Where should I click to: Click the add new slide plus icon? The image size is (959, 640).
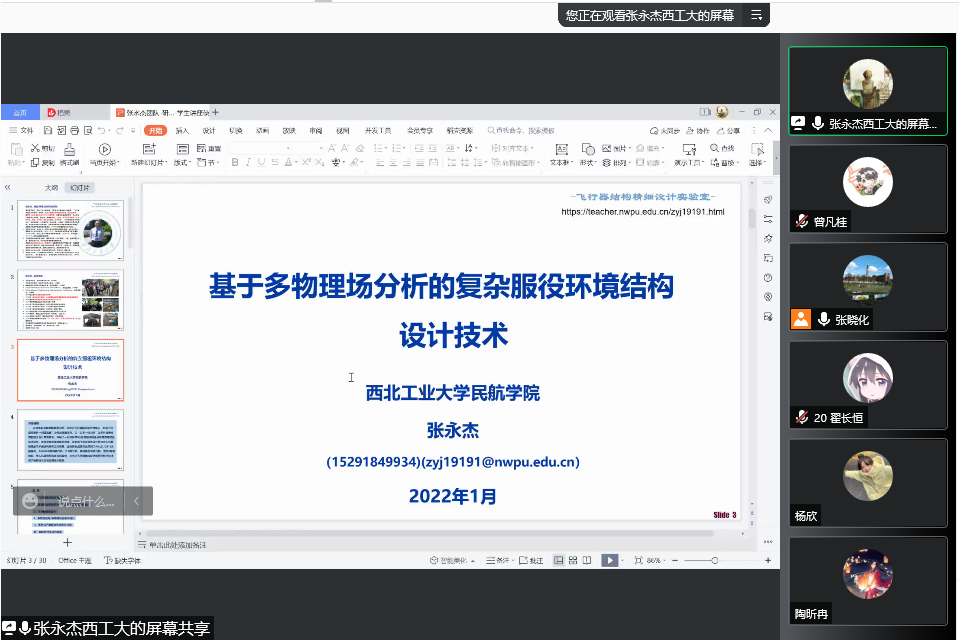68,542
